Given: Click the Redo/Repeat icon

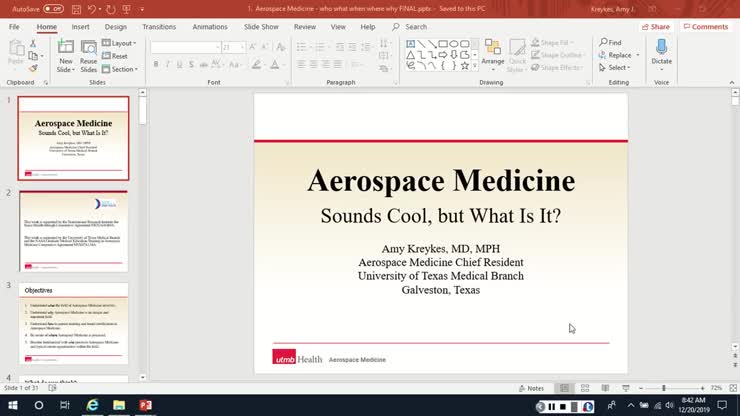Looking at the screenshot, I should pyautogui.click(x=110, y=9).
